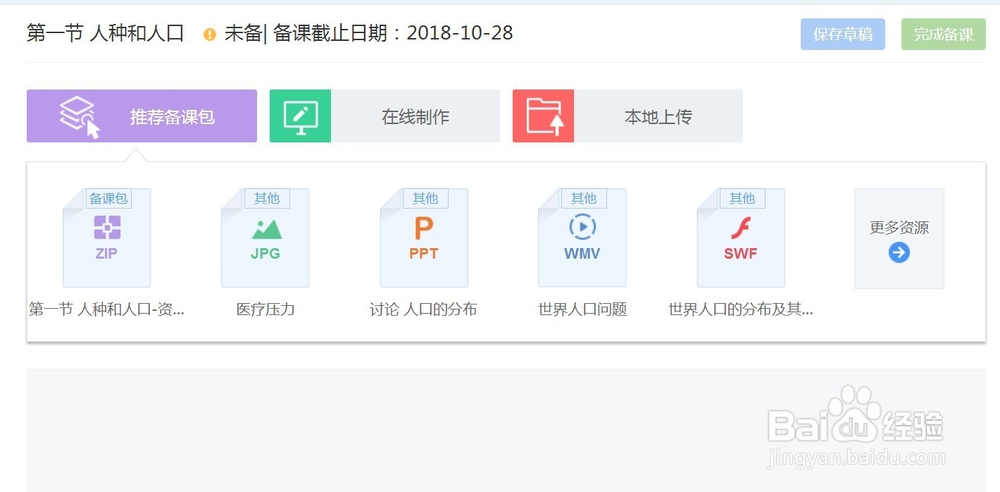1000x492 pixels.
Task: Click the blue arrow under 更多资源
Action: (x=899, y=253)
